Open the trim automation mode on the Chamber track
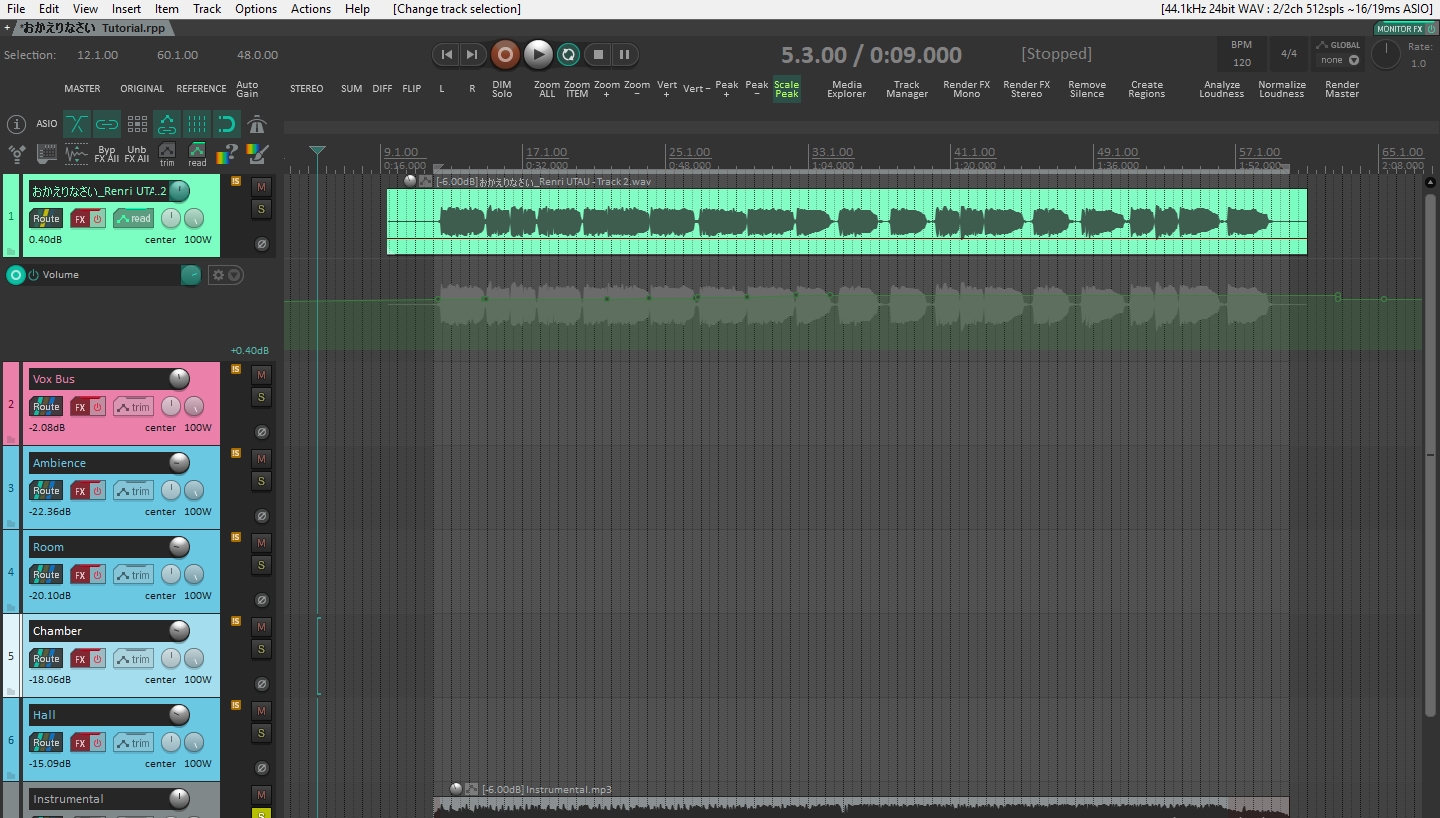The height and width of the screenshot is (818, 1440). coord(133,659)
